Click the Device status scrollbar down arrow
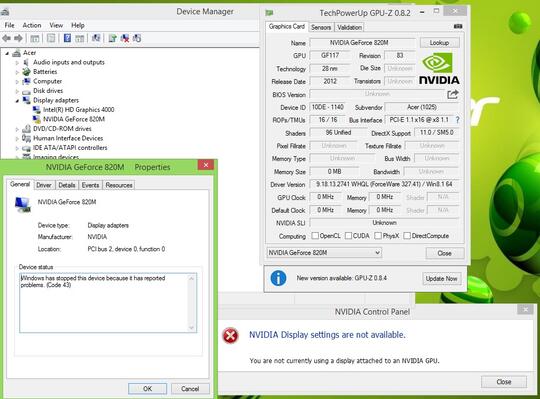Viewport: 540px width, 399px height. coord(191,328)
